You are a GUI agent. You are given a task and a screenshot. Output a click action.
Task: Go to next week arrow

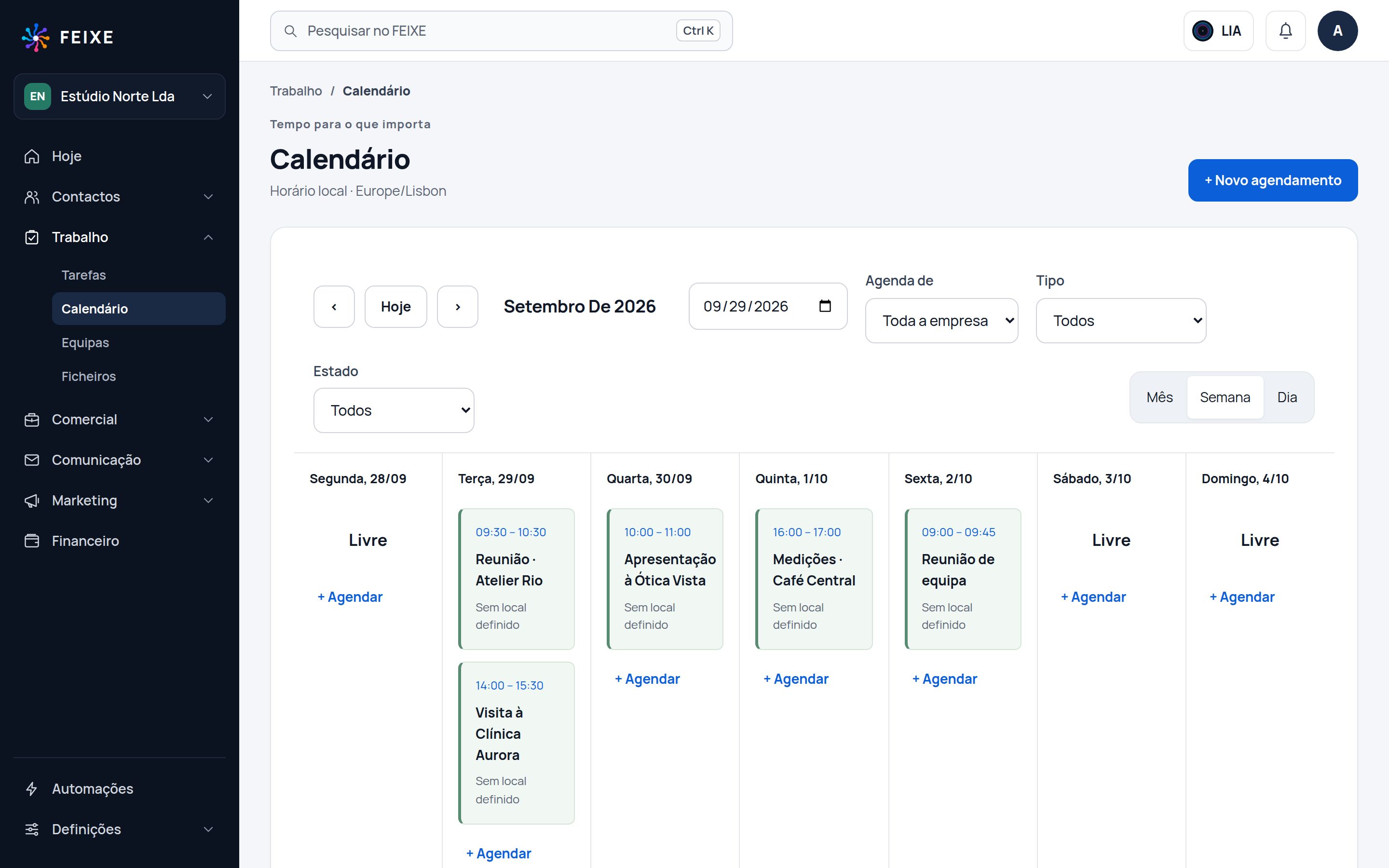[x=457, y=307]
